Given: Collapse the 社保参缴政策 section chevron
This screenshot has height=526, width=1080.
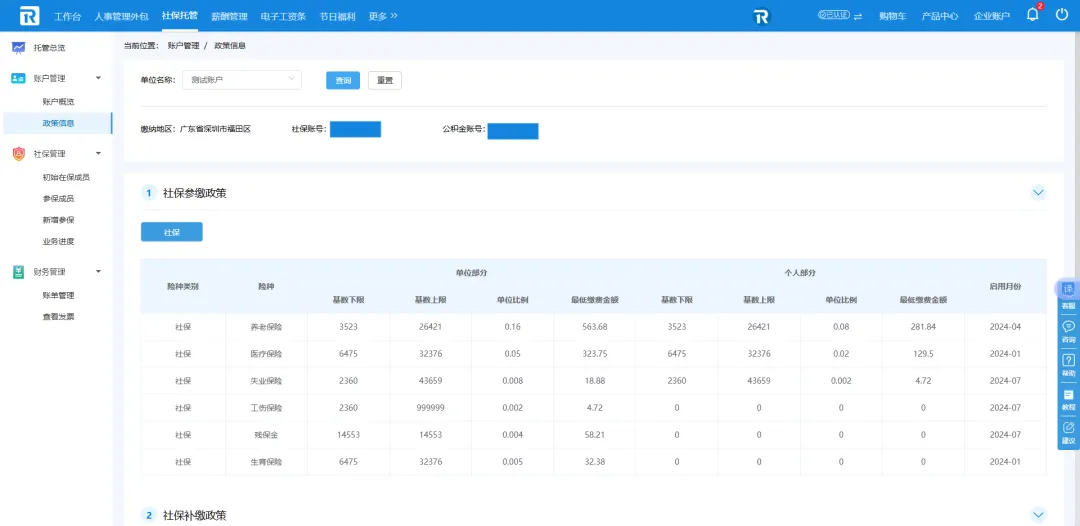Looking at the screenshot, I should pyautogui.click(x=1038, y=193).
